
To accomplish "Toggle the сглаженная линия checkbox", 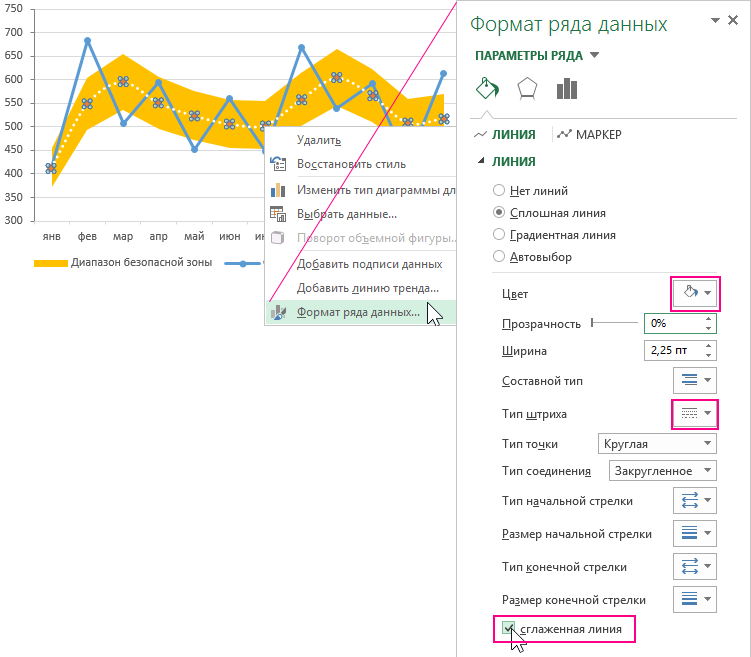I will pyautogui.click(x=510, y=629).
